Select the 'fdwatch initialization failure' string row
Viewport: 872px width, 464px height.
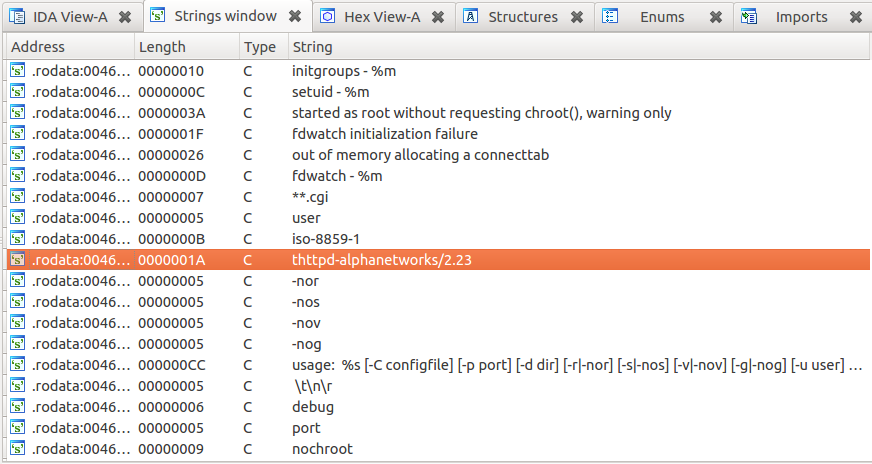coord(385,134)
